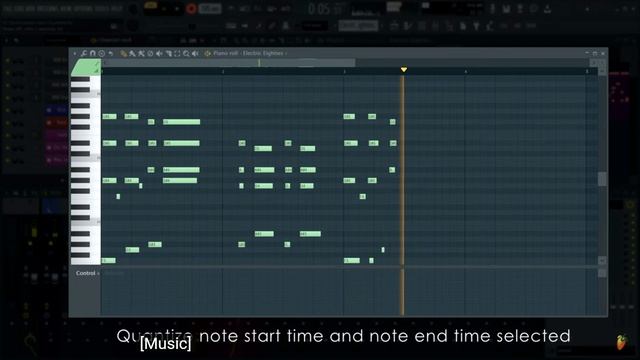Select the Paint brush tool
The image size is (640, 360).
pos(132,53)
